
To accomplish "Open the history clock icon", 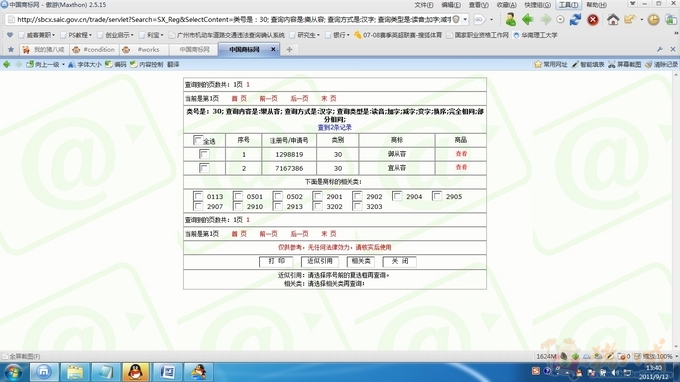I will tap(654, 20).
